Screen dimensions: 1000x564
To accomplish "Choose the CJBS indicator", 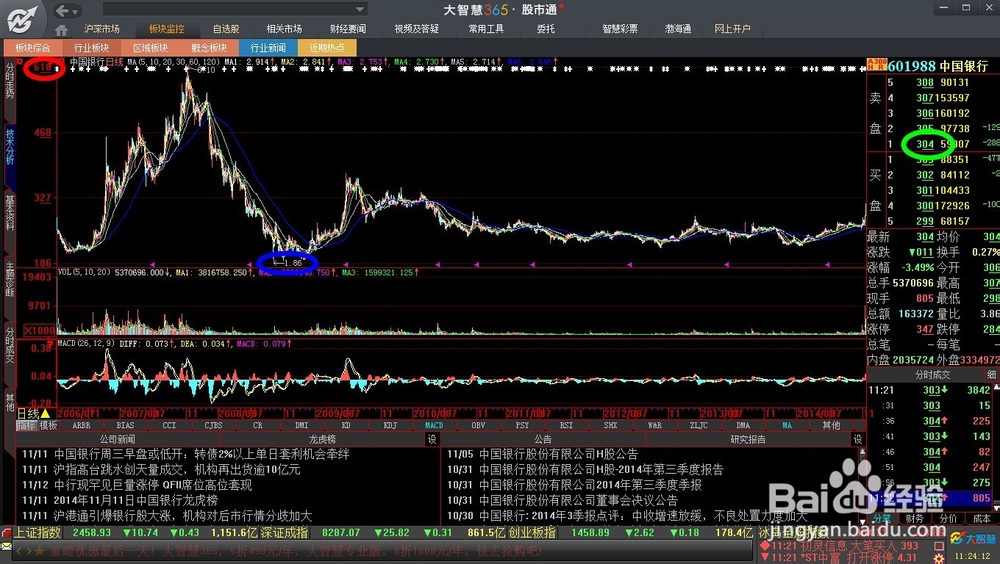I will tap(214, 425).
